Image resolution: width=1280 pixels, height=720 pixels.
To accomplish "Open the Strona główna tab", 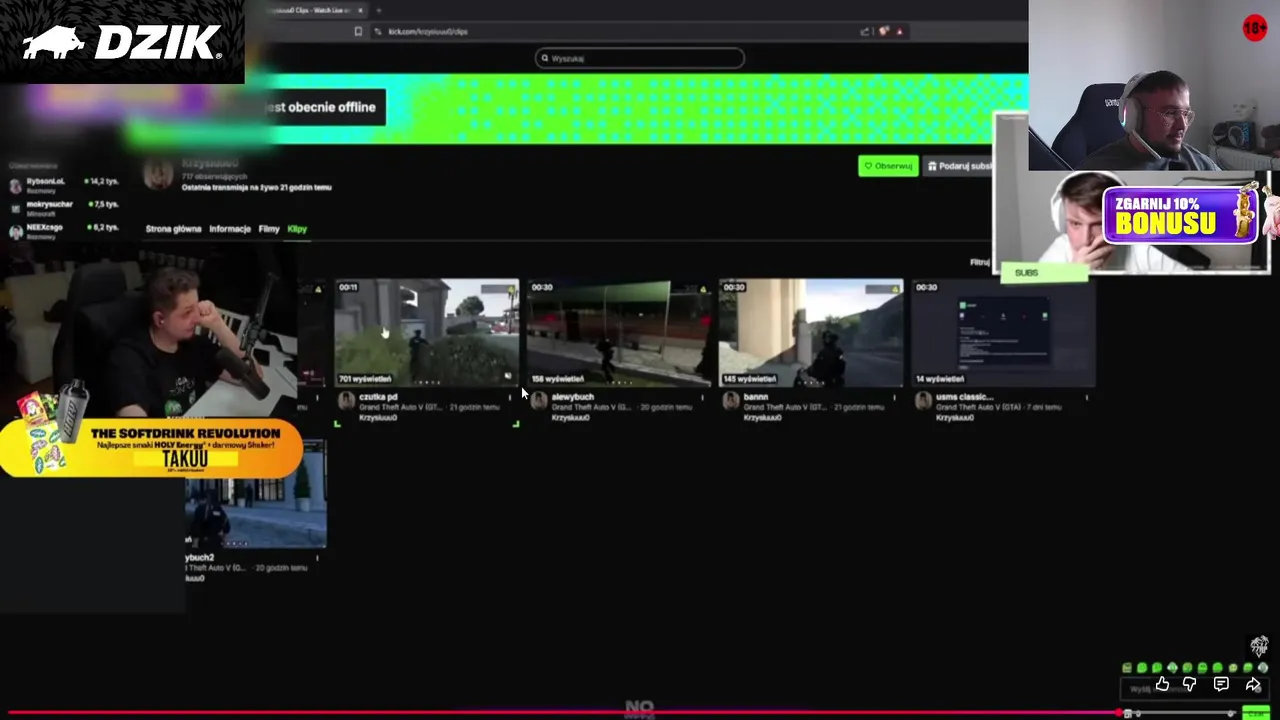I will [173, 229].
